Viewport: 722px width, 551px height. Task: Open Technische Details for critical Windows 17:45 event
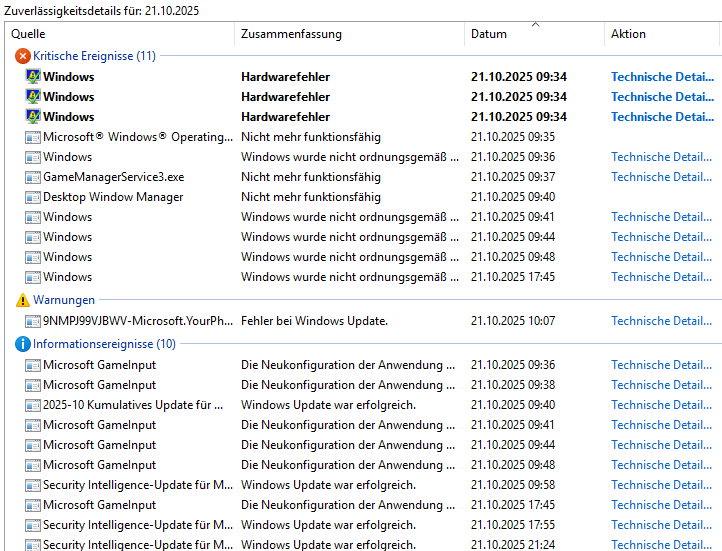[x=662, y=277]
